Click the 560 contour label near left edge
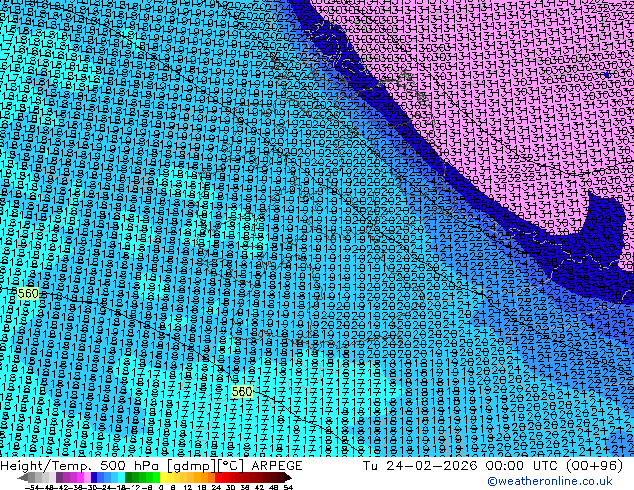Screen dimensions: 634x490 (x=28, y=294)
